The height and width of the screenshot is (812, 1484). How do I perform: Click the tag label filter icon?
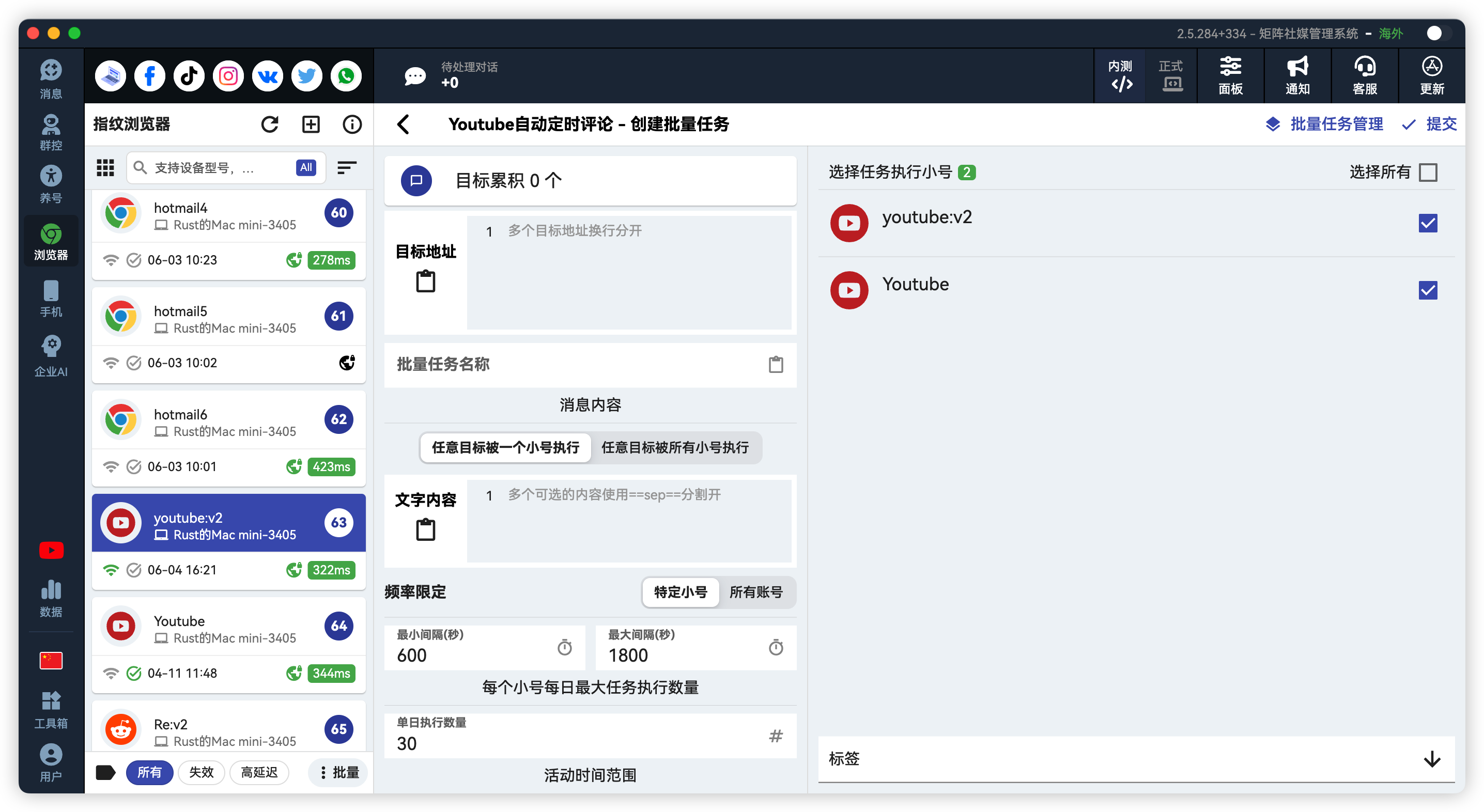point(105,773)
